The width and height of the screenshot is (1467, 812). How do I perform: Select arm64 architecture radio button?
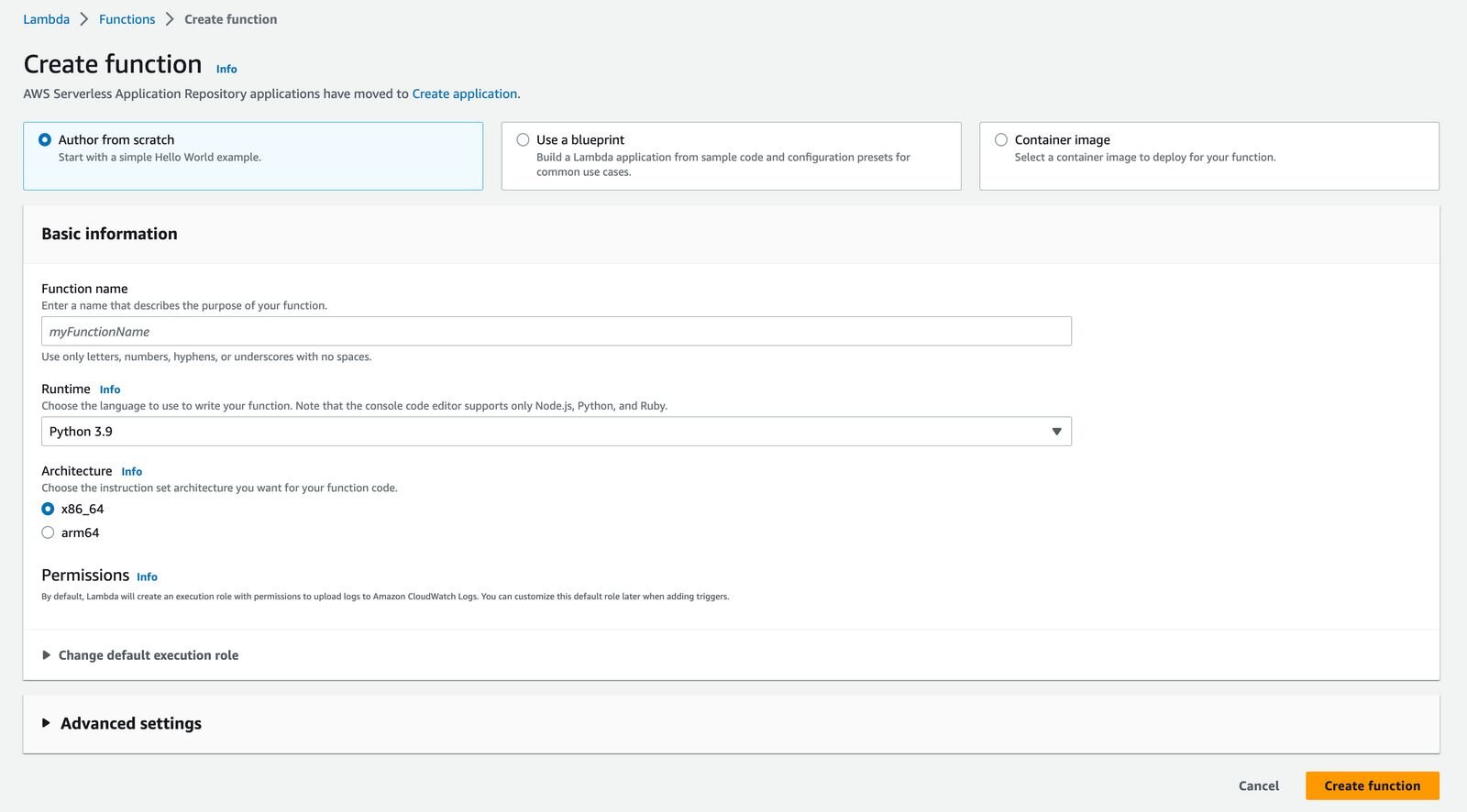point(48,533)
